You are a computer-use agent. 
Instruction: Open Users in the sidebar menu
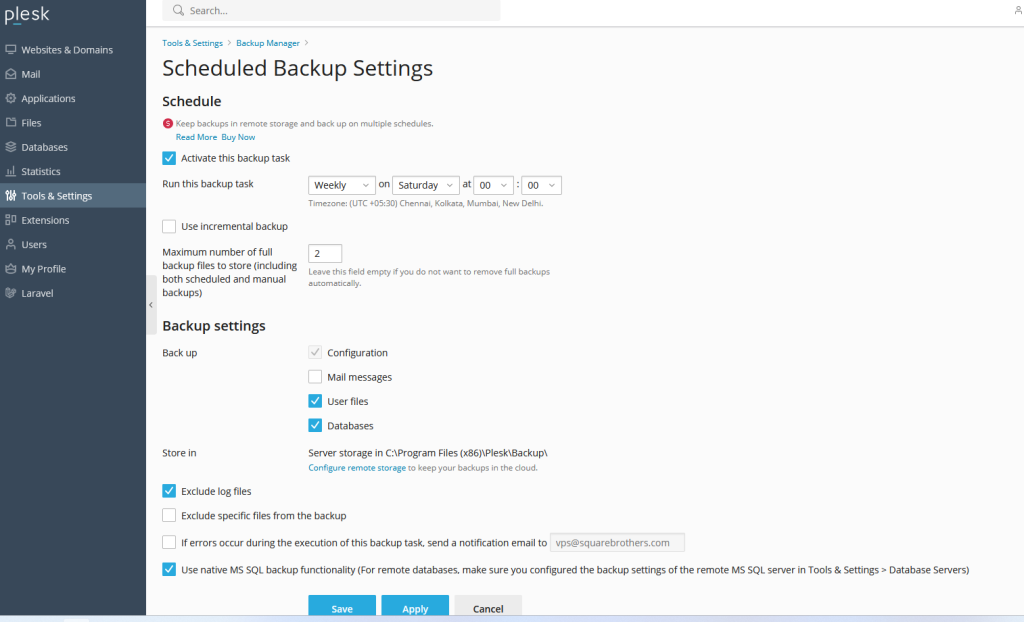click(34, 244)
